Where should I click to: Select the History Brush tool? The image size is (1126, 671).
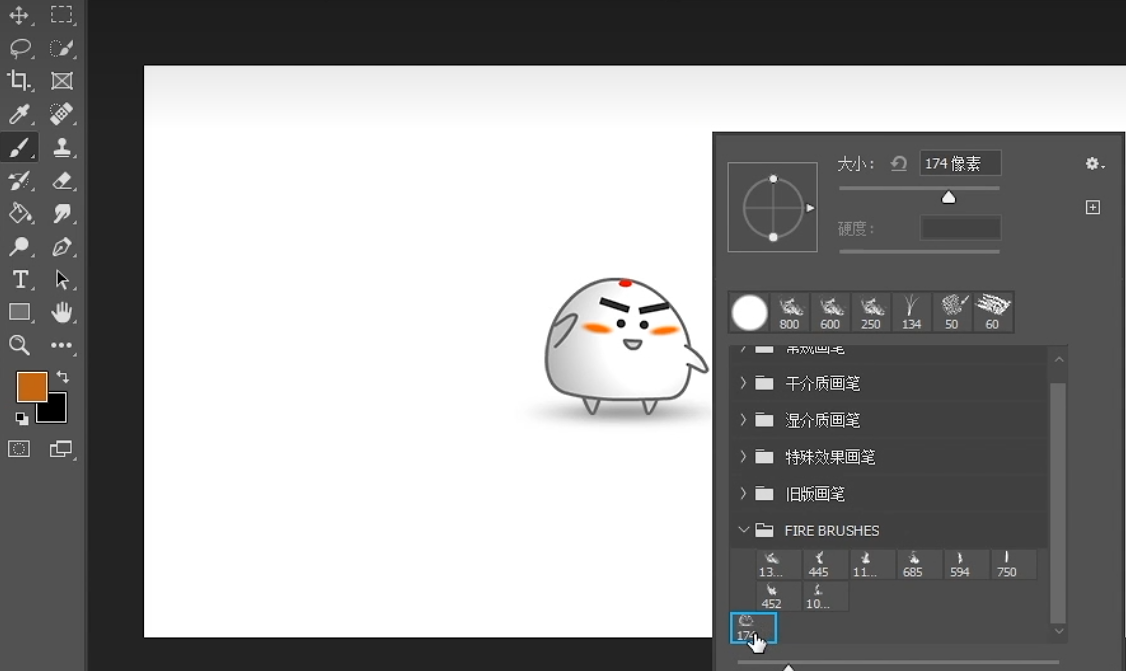coord(19,180)
